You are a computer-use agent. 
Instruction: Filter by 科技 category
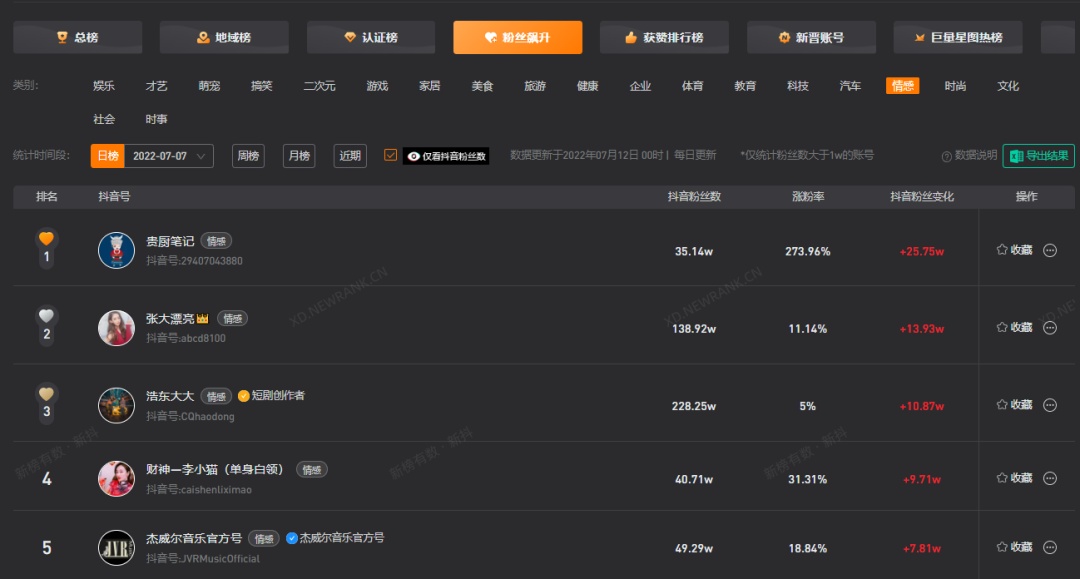(798, 86)
